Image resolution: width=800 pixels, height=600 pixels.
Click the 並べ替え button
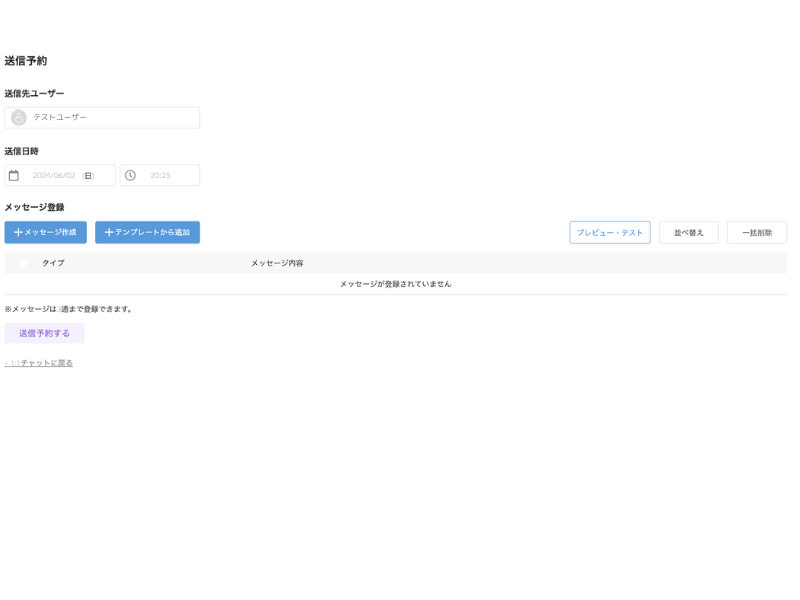[x=689, y=232]
